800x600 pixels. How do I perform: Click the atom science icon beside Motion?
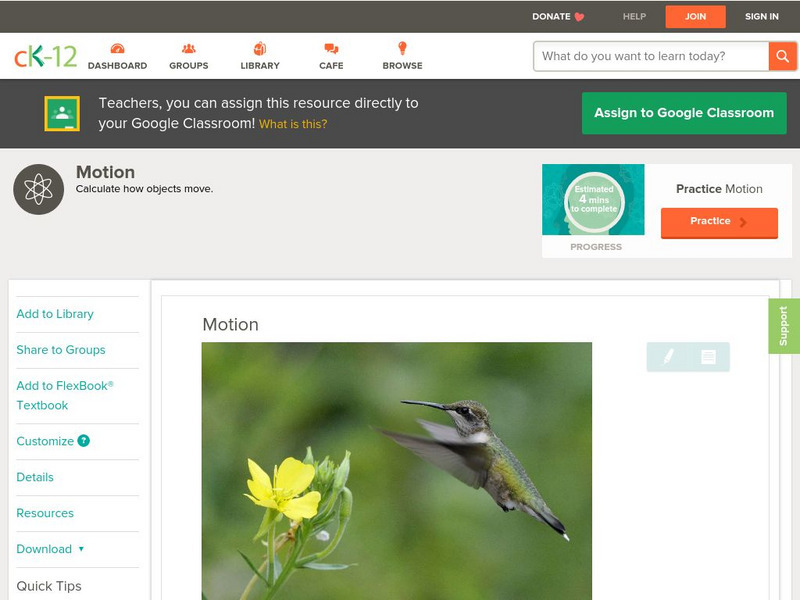tap(38, 189)
